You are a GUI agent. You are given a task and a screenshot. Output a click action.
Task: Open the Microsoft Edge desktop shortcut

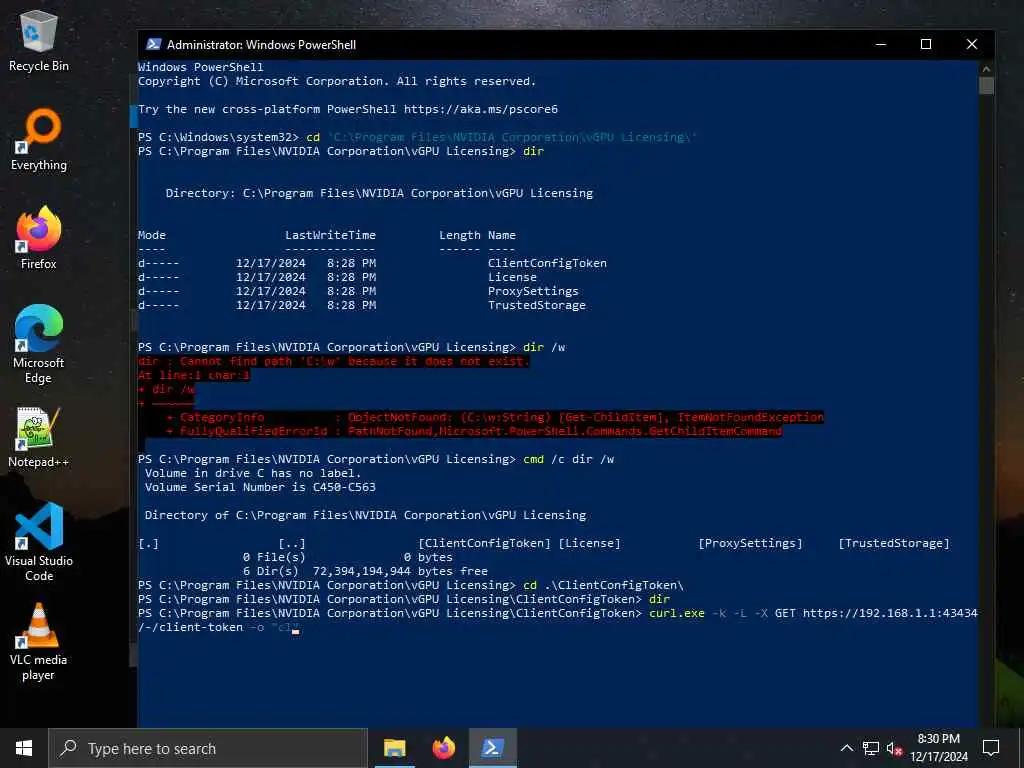[x=39, y=345]
